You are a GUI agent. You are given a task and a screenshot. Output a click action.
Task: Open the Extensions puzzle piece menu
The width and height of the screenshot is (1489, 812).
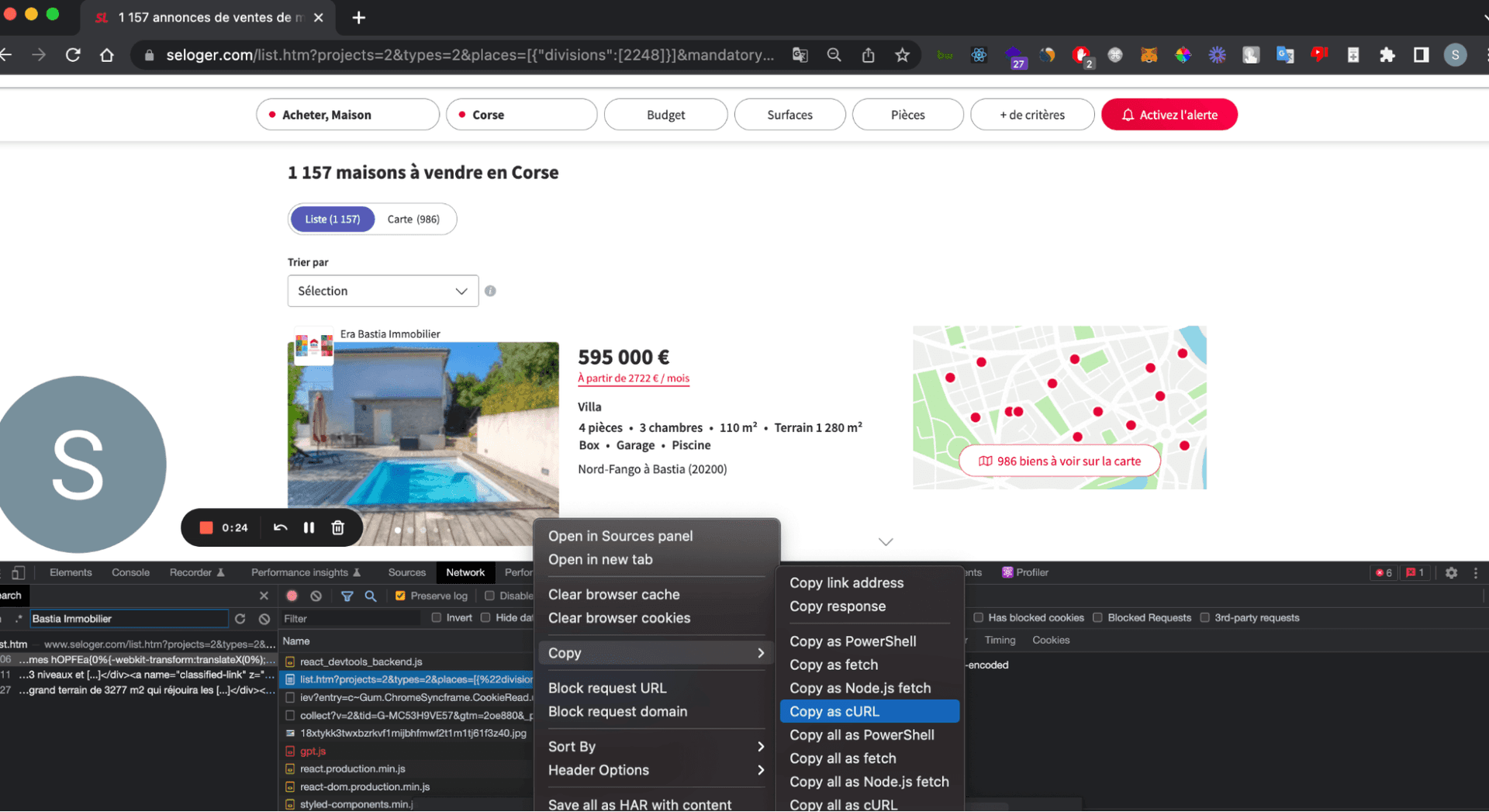coord(1387,55)
